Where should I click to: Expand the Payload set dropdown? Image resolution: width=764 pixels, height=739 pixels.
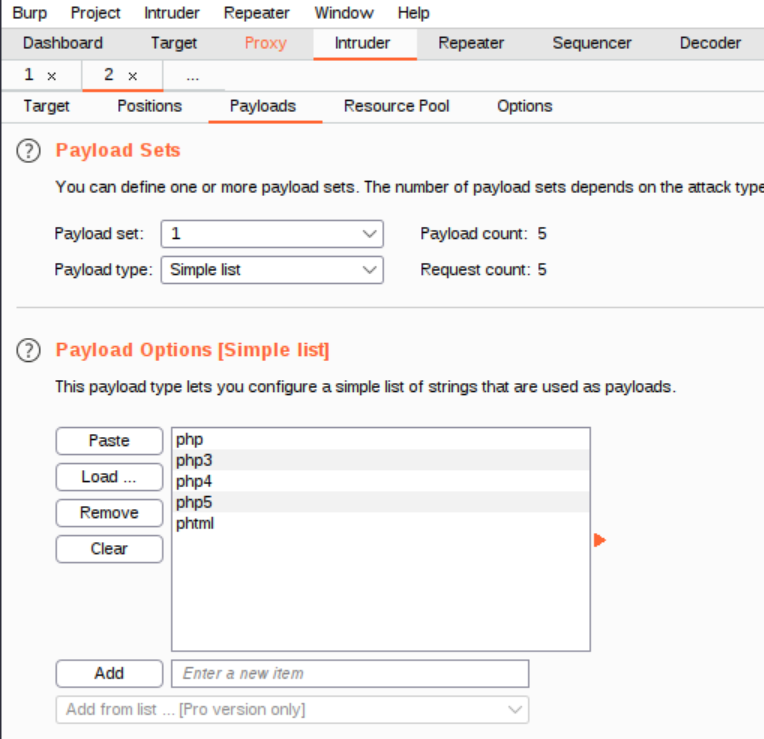pos(271,234)
